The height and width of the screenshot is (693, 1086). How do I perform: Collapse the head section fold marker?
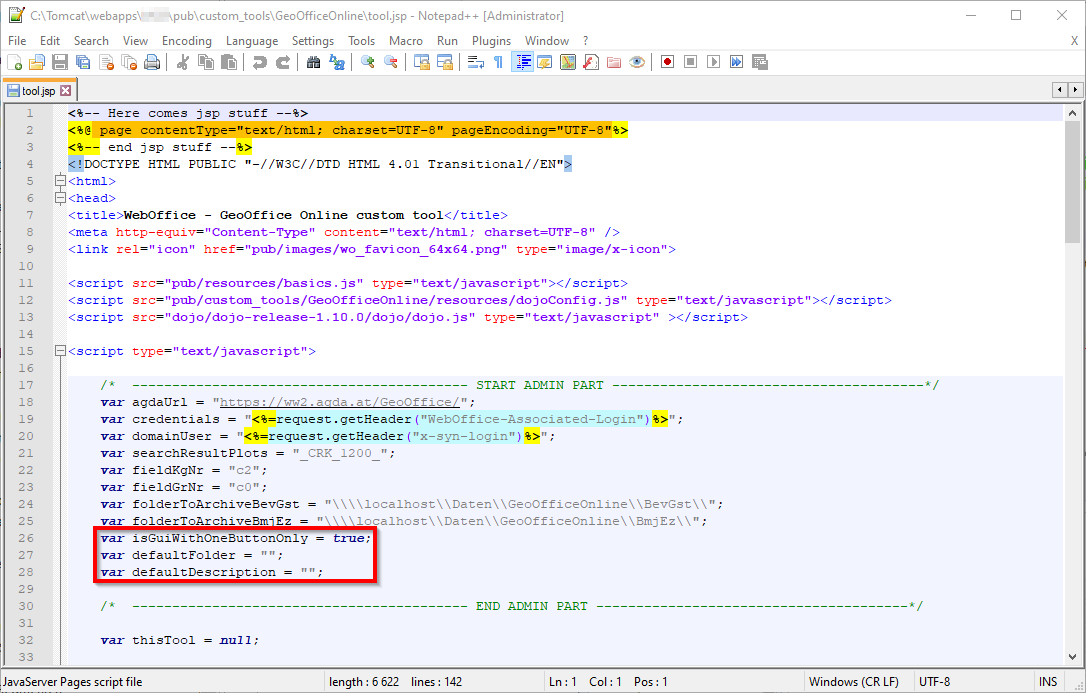(x=60, y=198)
